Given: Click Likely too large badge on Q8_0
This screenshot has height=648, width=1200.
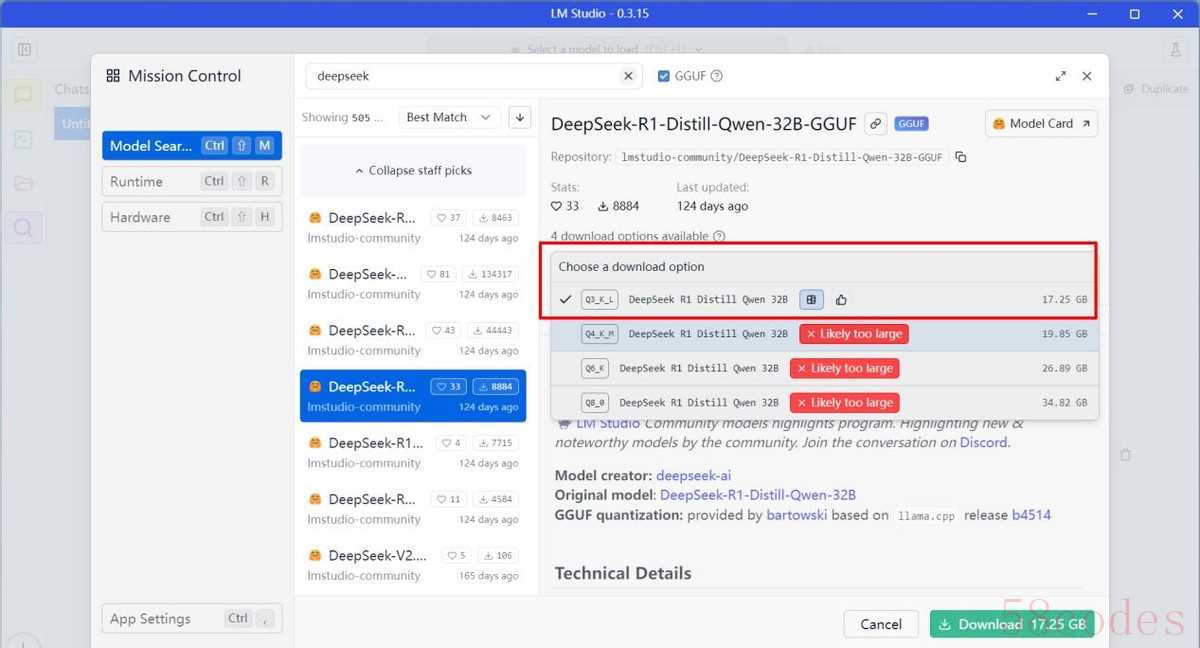Looking at the screenshot, I should click(844, 402).
